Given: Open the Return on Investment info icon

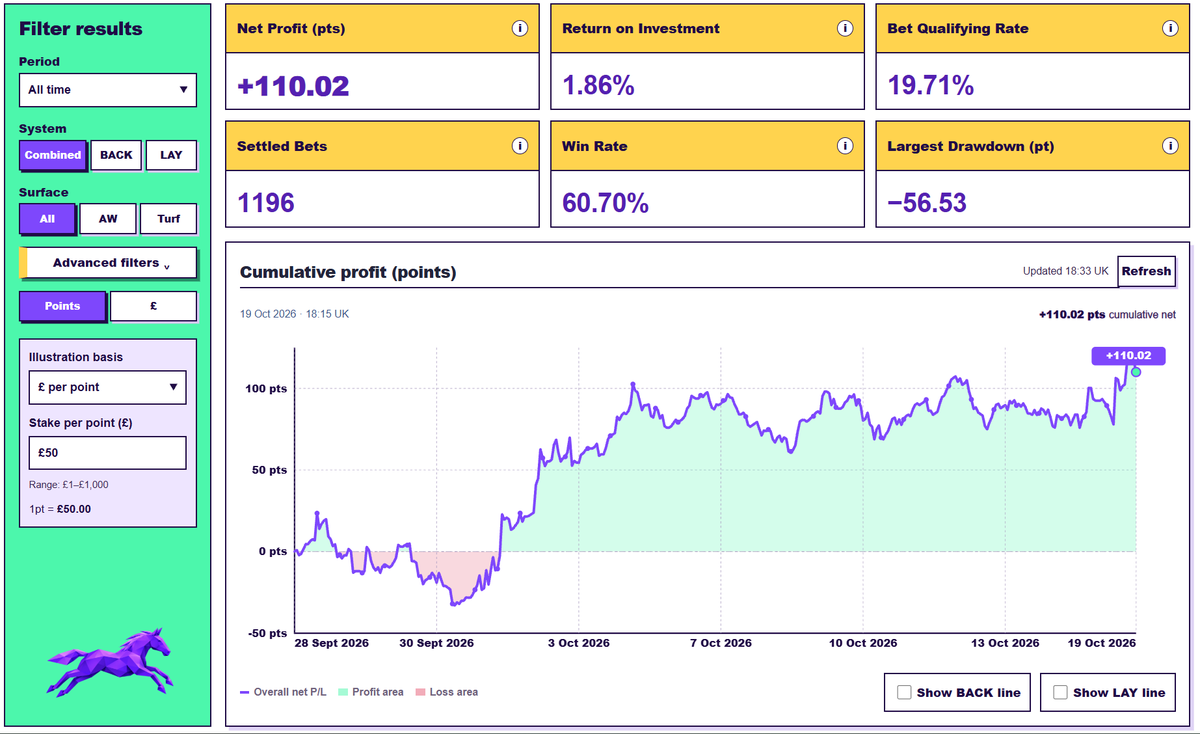Looking at the screenshot, I should 845,29.
